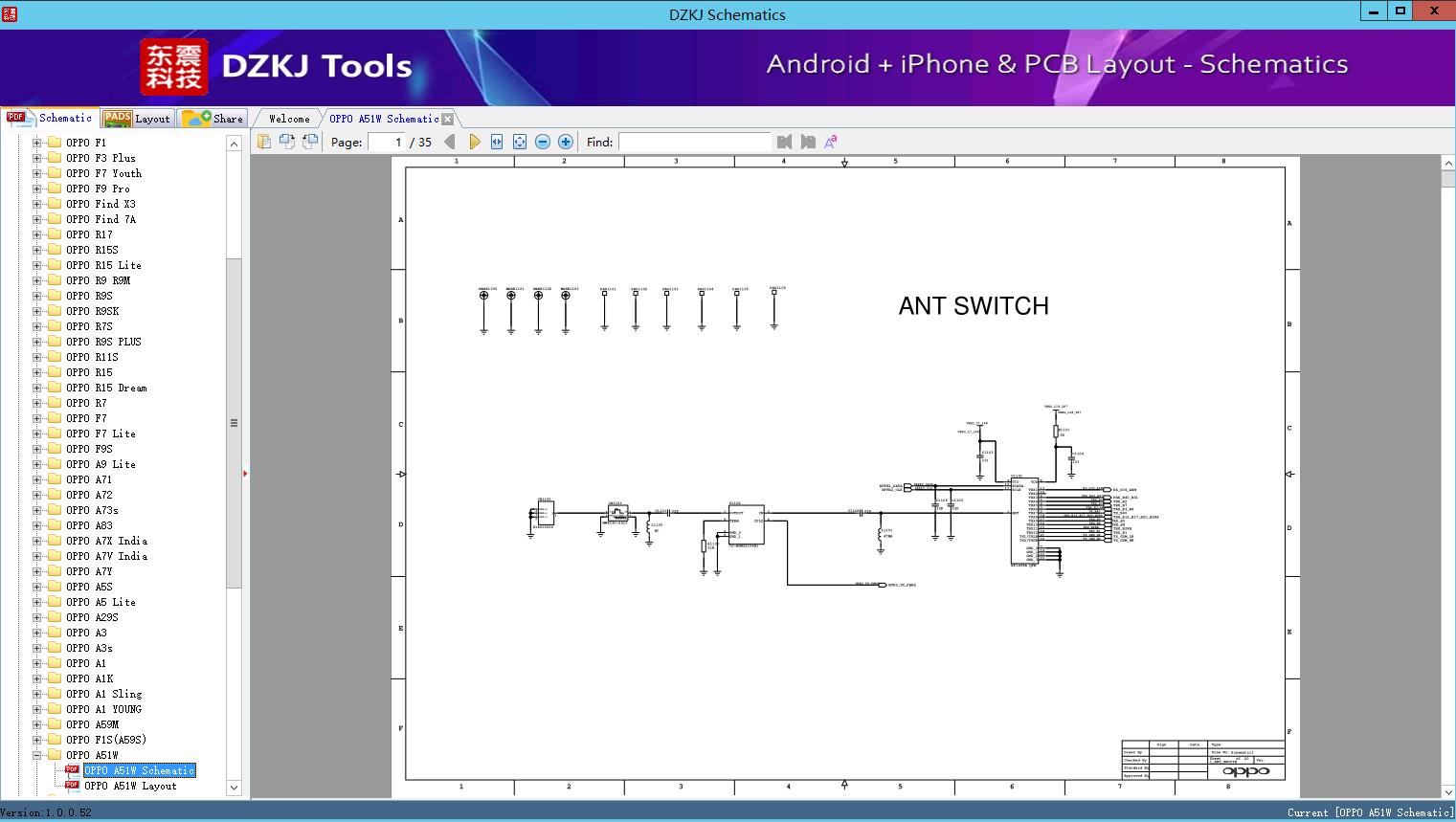Select OPPO A7V India in the tree

(107, 556)
